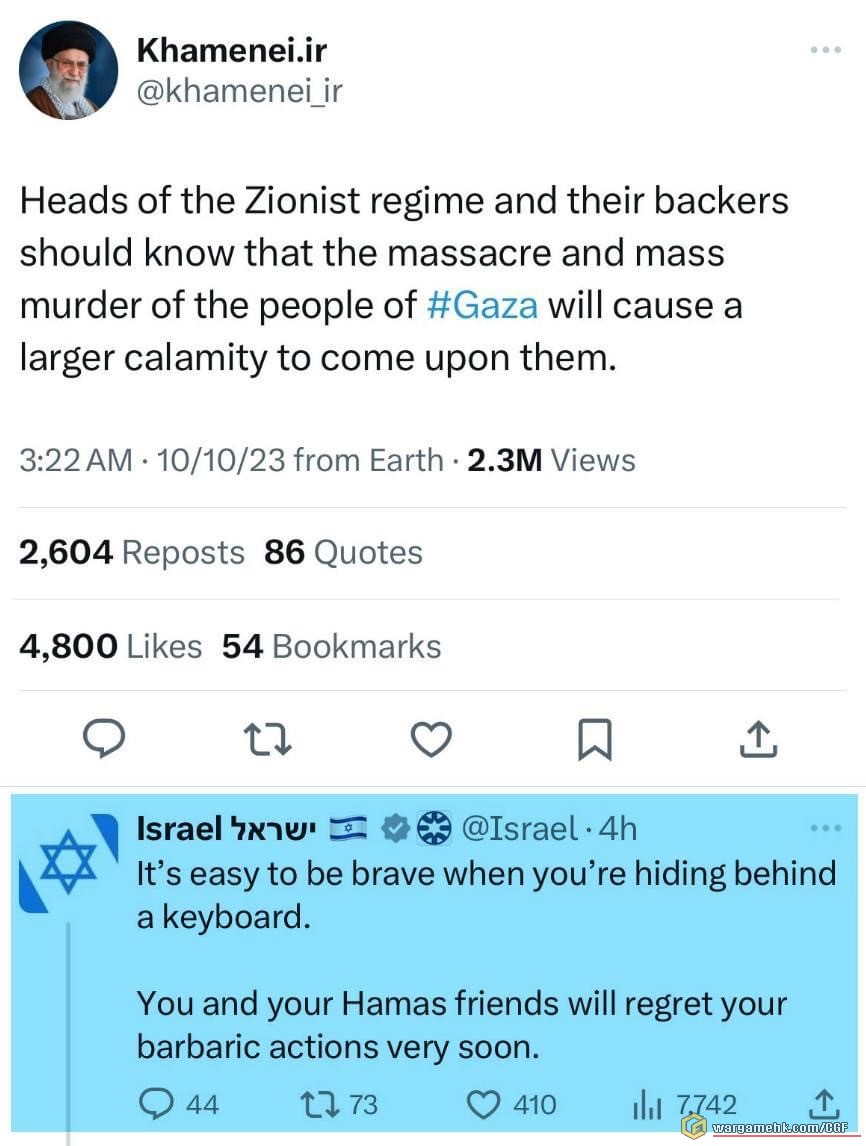866x1146 pixels.
Task: Open more options for Israel reply
Action: pyautogui.click(x=826, y=828)
